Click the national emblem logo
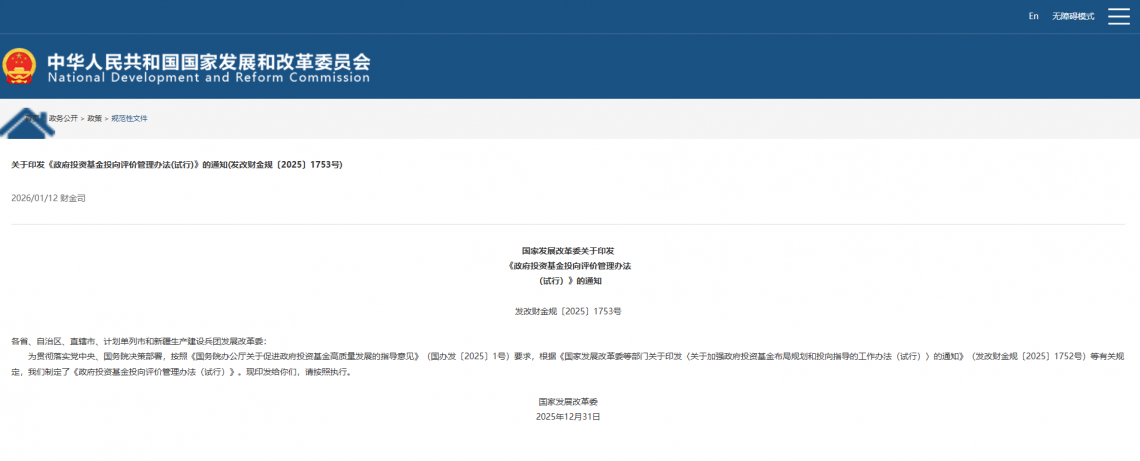1140x461 pixels. point(19,67)
